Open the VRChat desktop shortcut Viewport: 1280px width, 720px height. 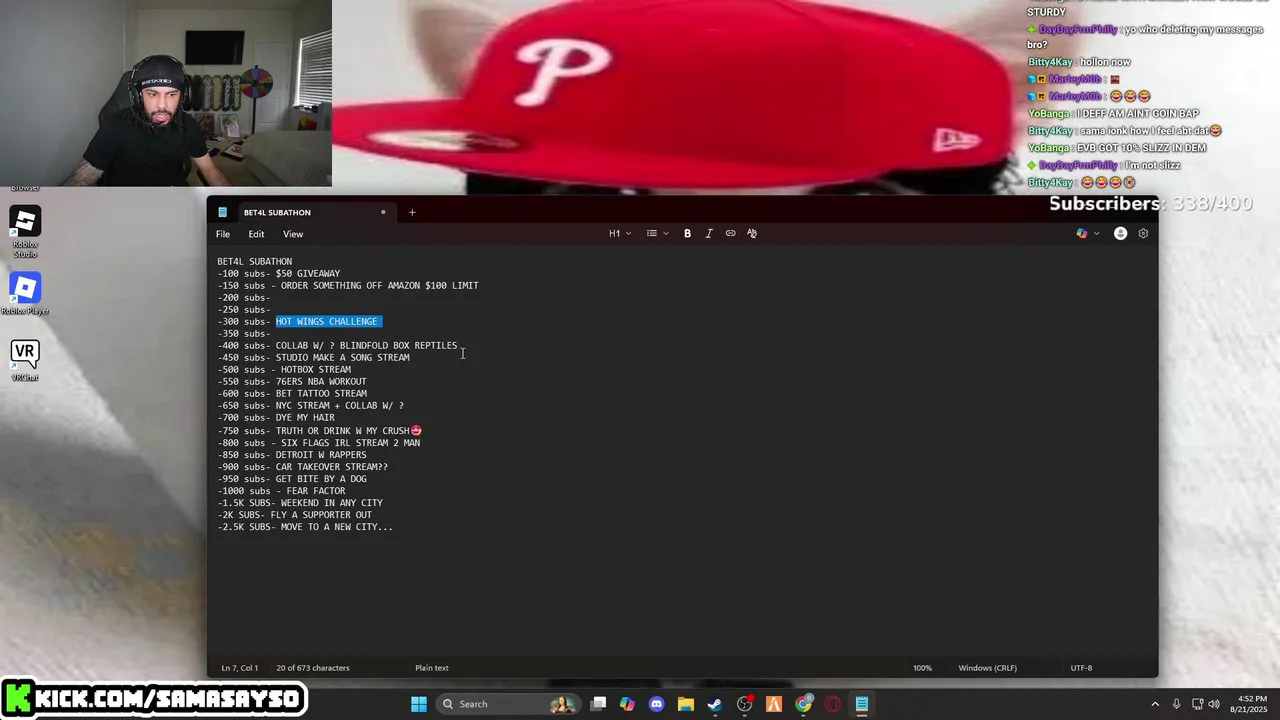(25, 360)
